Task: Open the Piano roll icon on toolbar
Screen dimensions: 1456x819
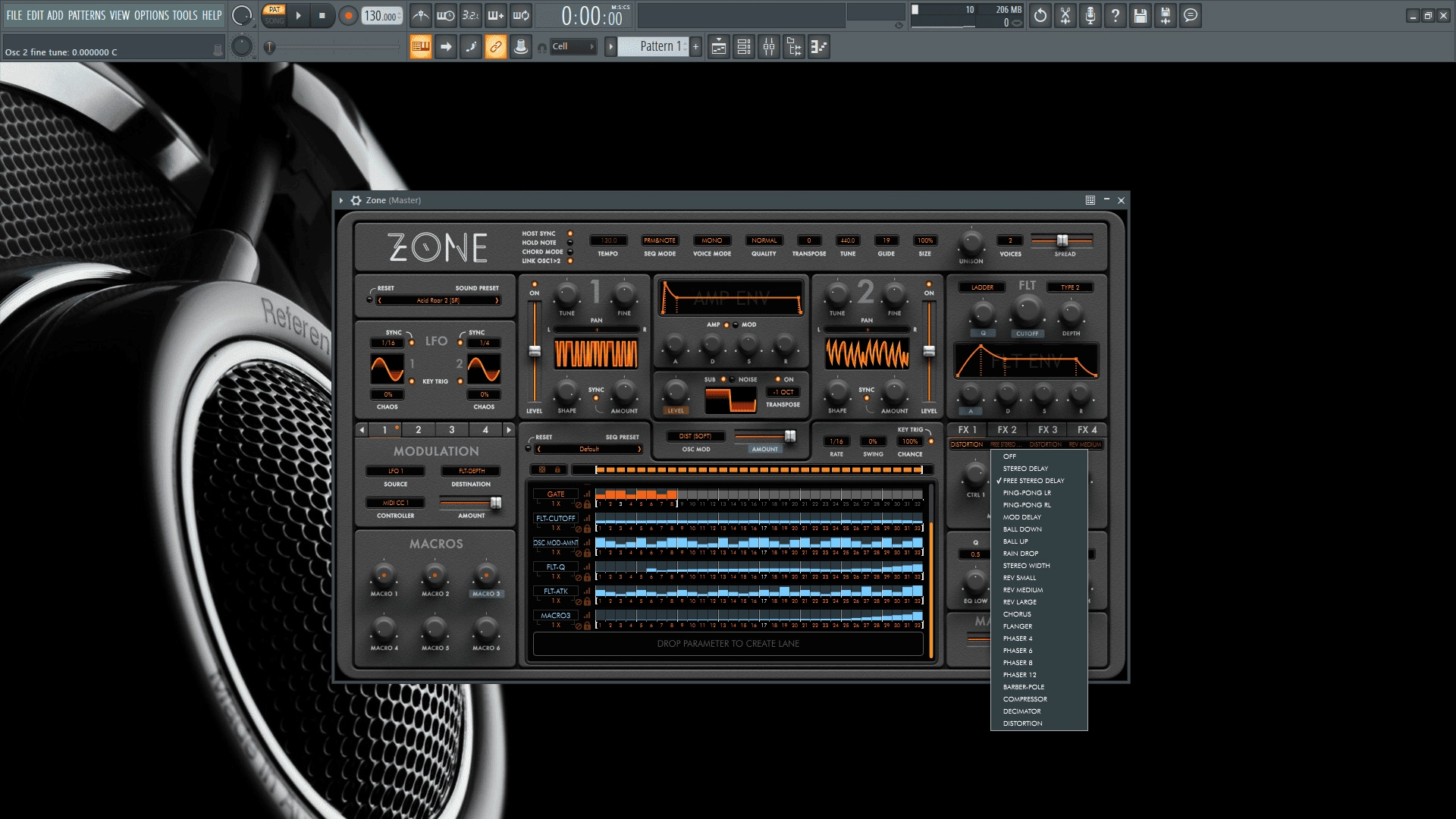Action: 819,47
